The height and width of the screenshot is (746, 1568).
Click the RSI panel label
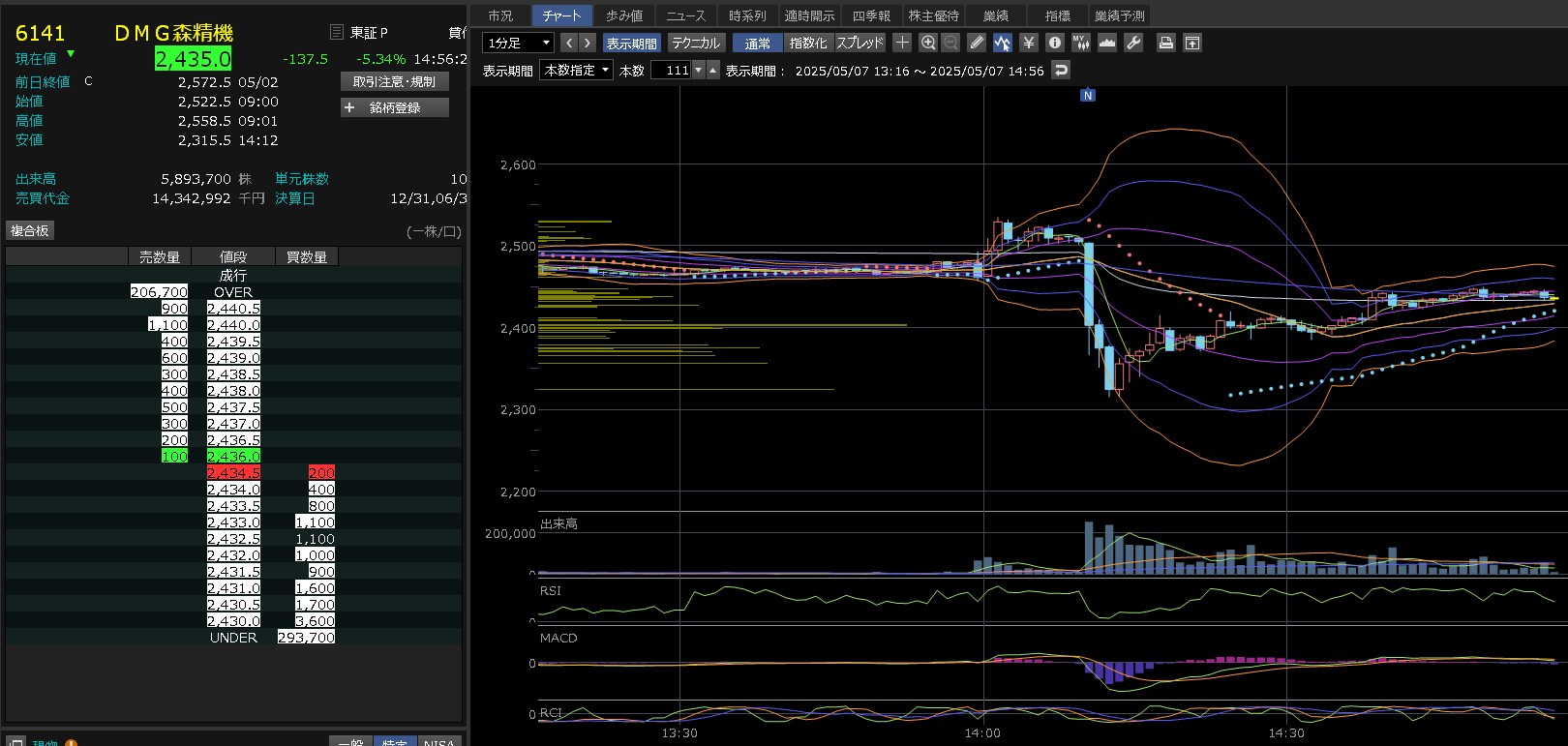(551, 590)
